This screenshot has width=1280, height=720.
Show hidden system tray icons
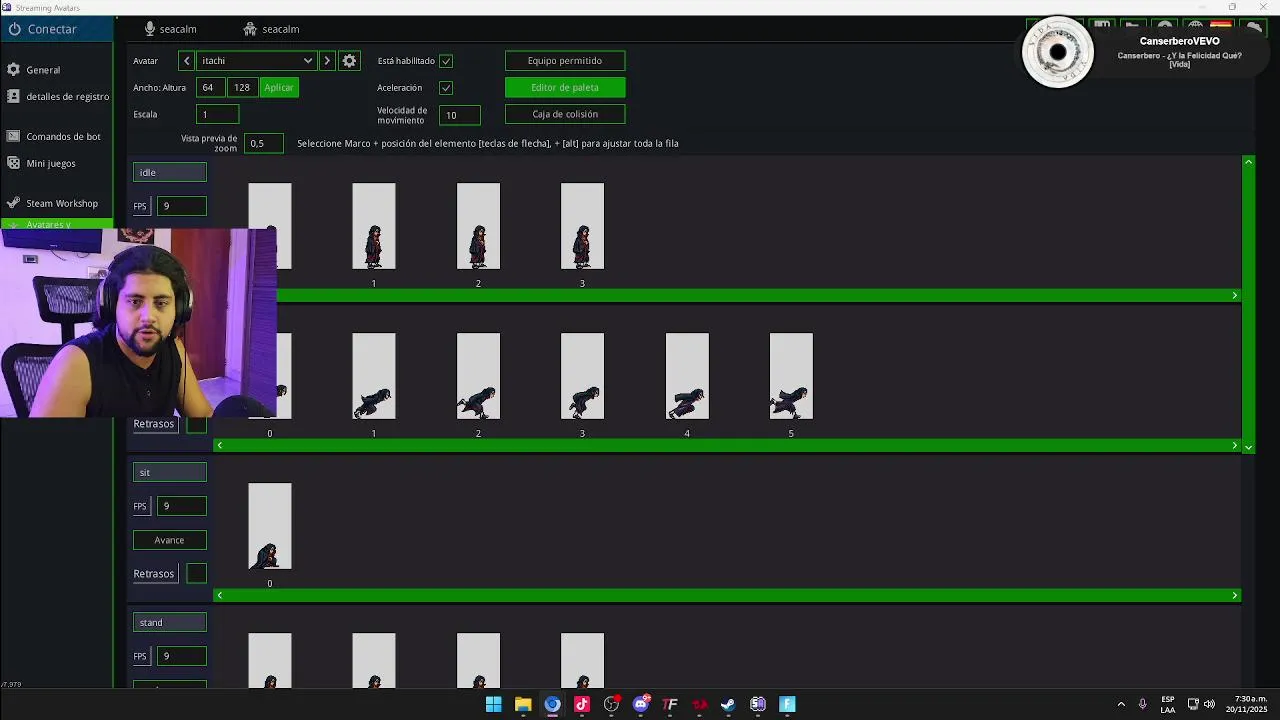1121,704
